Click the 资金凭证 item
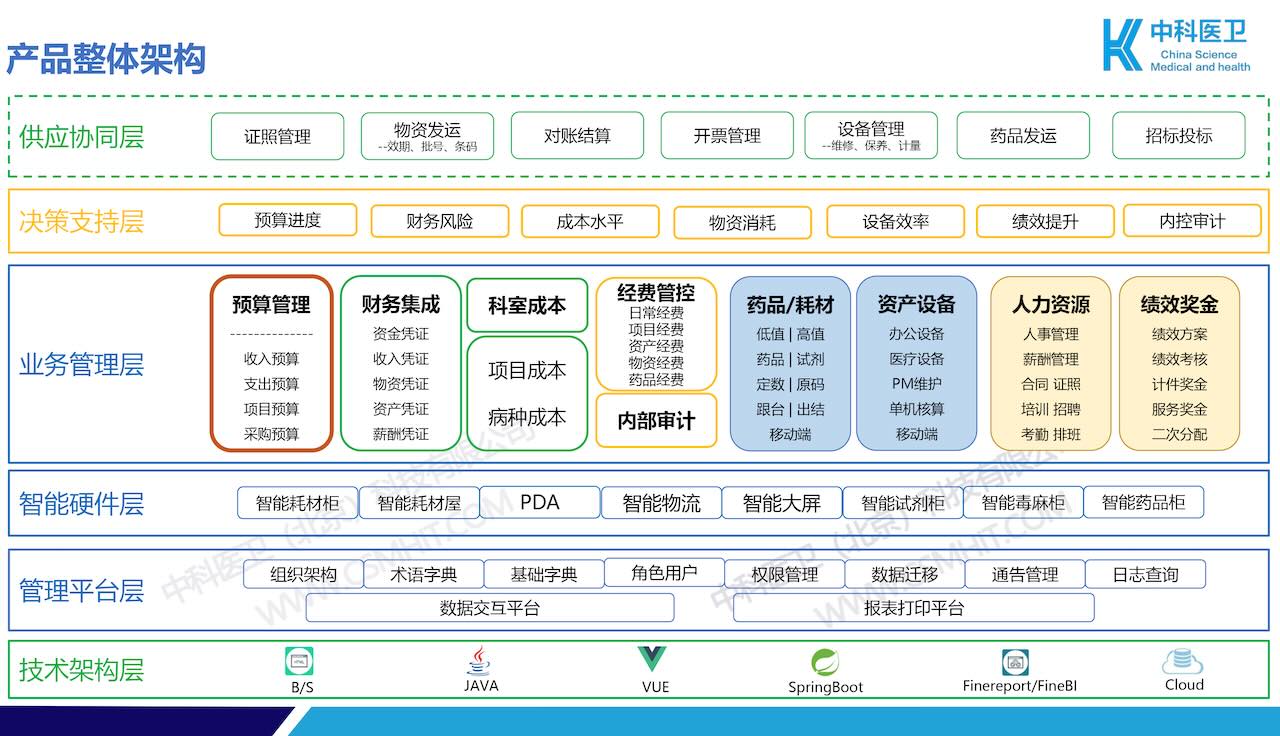This screenshot has height=736, width=1280. tap(400, 334)
